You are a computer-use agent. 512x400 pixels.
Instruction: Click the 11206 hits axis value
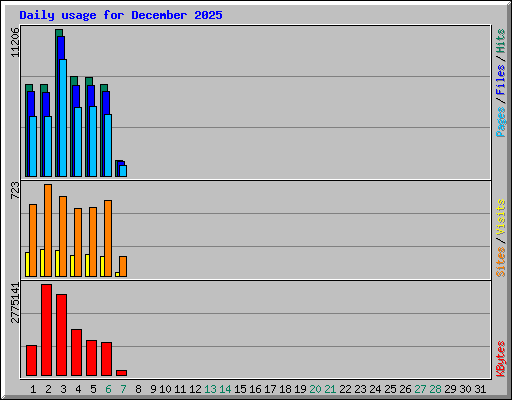(15, 42)
